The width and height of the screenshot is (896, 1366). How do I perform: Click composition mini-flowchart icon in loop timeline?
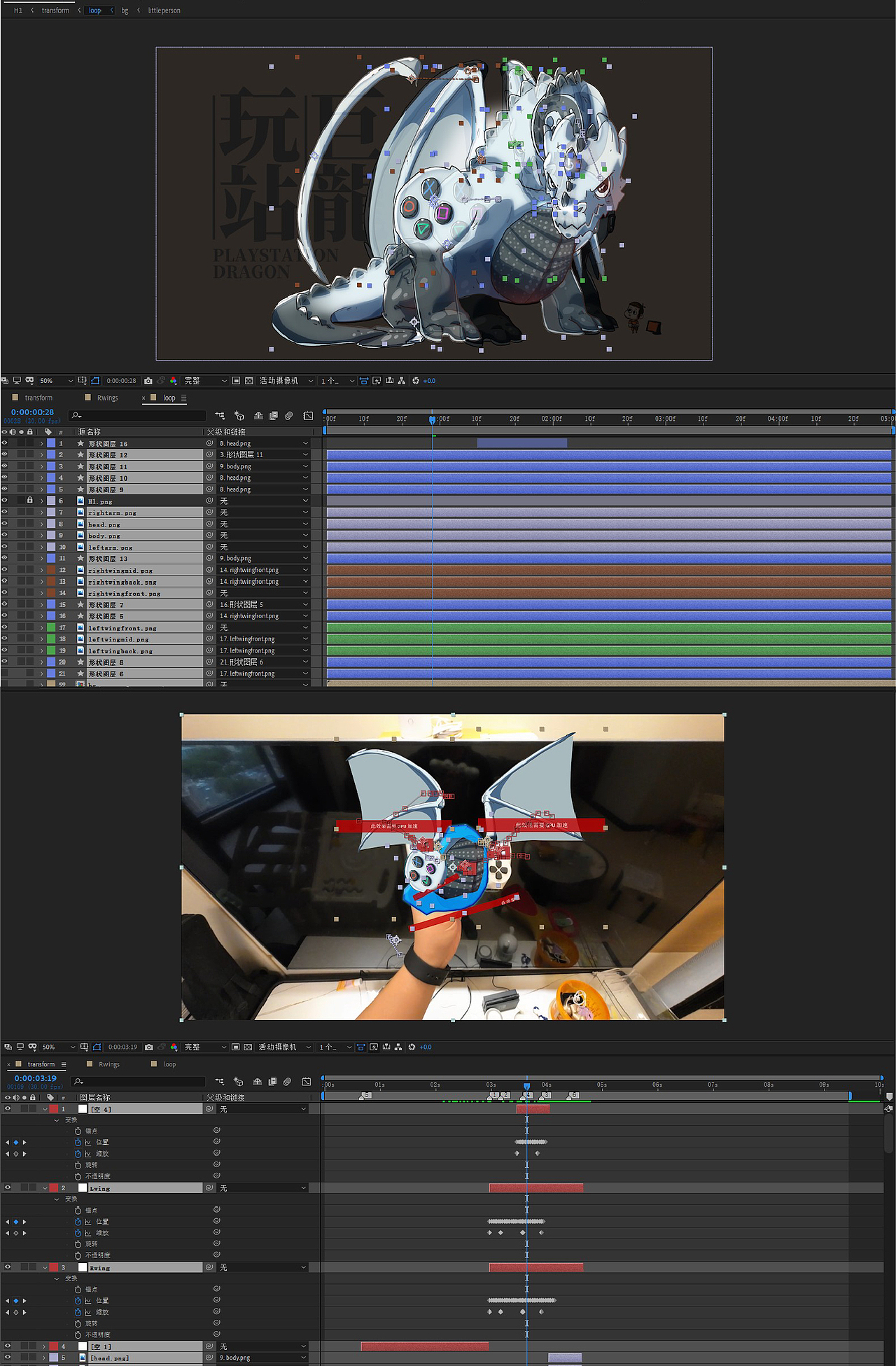(220, 416)
